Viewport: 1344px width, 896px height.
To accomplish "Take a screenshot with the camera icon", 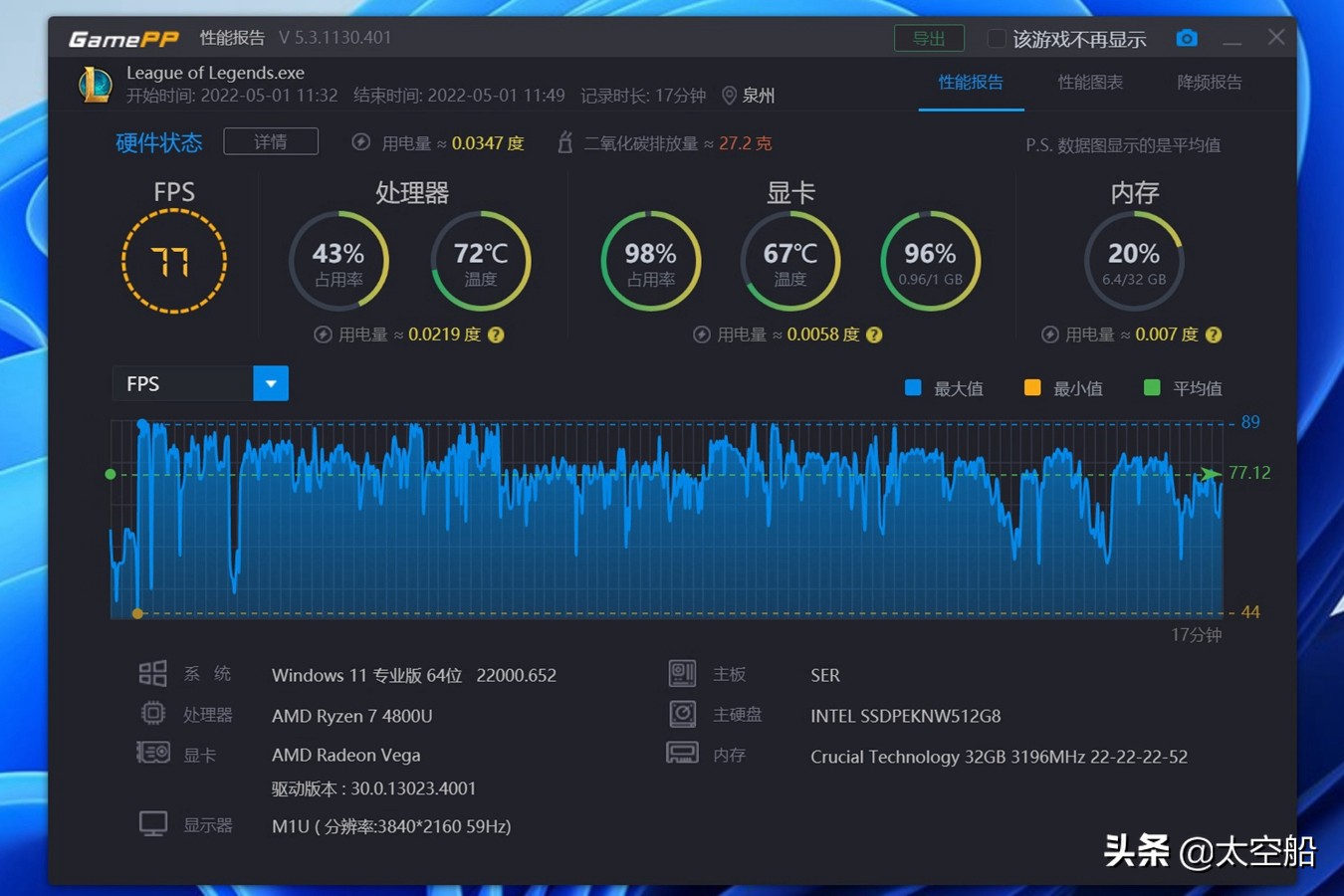I will tap(1187, 38).
